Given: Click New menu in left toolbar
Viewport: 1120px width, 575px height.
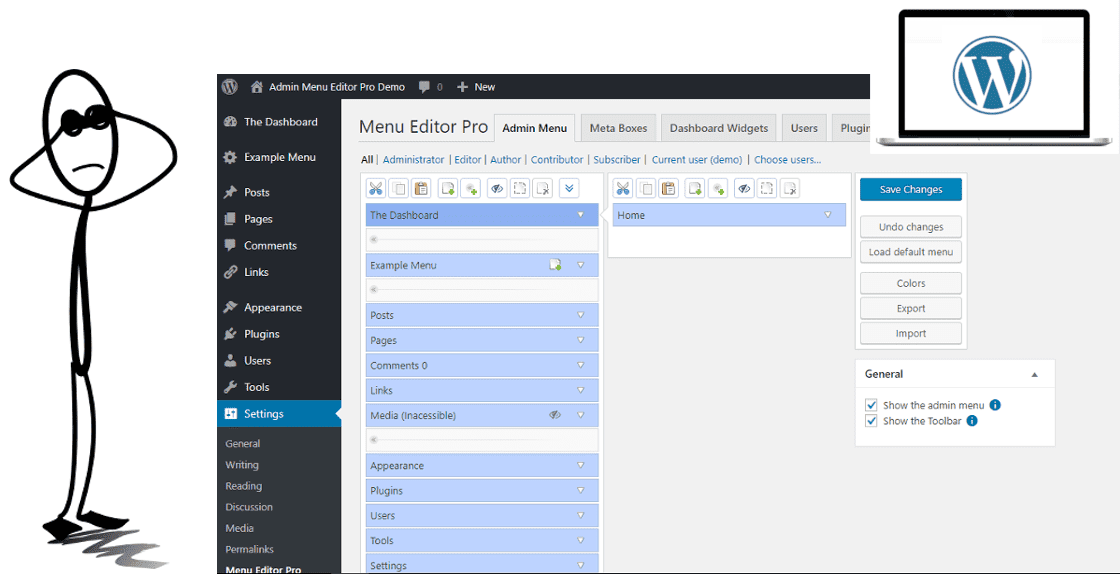Looking at the screenshot, I should [x=448, y=189].
